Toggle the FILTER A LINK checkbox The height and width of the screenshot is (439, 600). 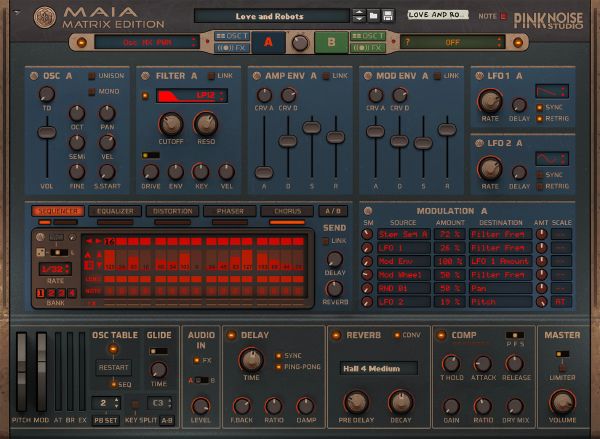pos(211,76)
